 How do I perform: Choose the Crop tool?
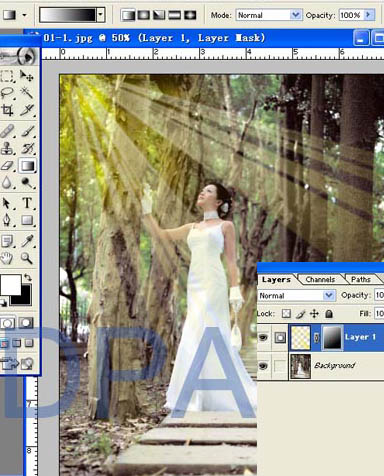coord(7,110)
